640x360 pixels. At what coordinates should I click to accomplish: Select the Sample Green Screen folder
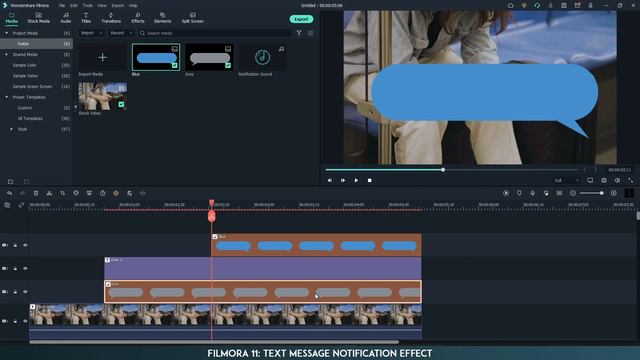(x=33, y=87)
